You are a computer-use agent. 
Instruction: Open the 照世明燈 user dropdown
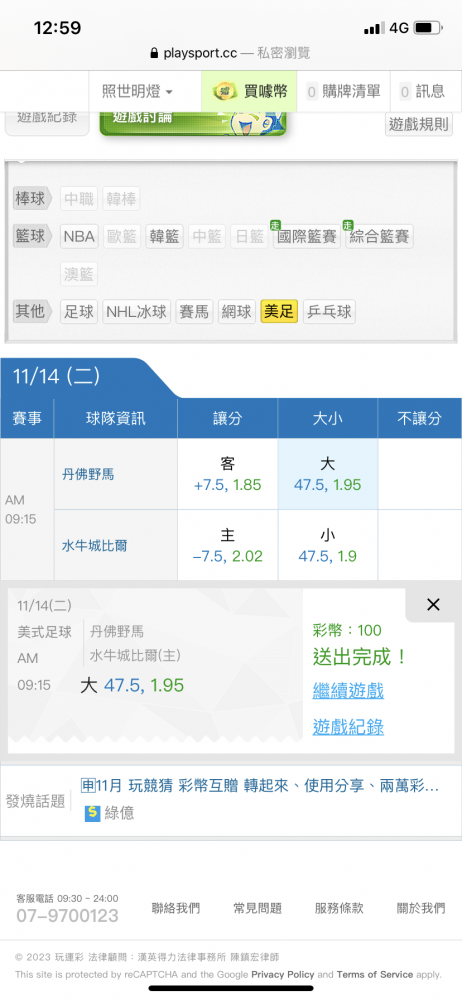[x=138, y=92]
